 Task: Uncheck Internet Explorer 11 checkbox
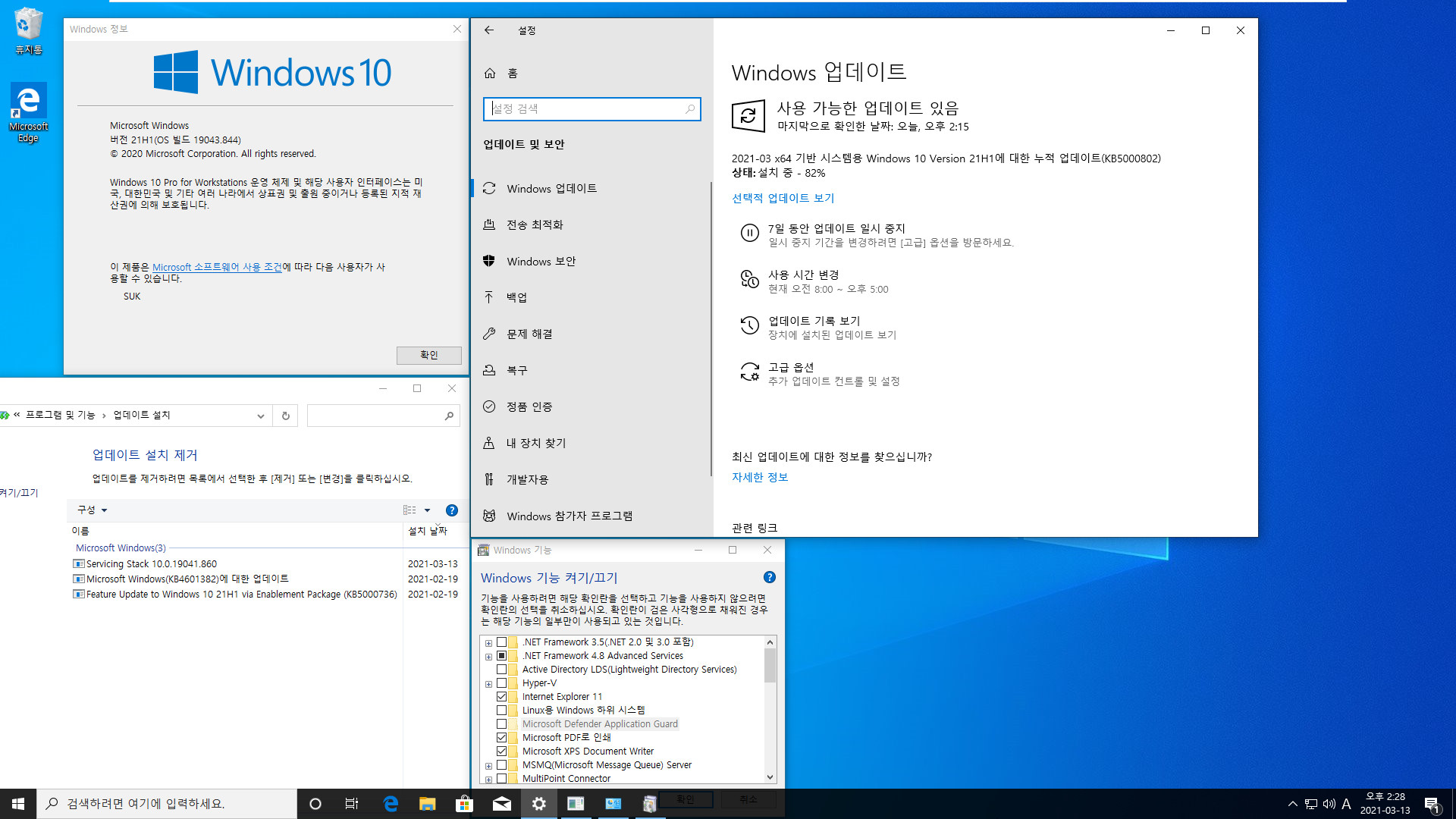501,697
